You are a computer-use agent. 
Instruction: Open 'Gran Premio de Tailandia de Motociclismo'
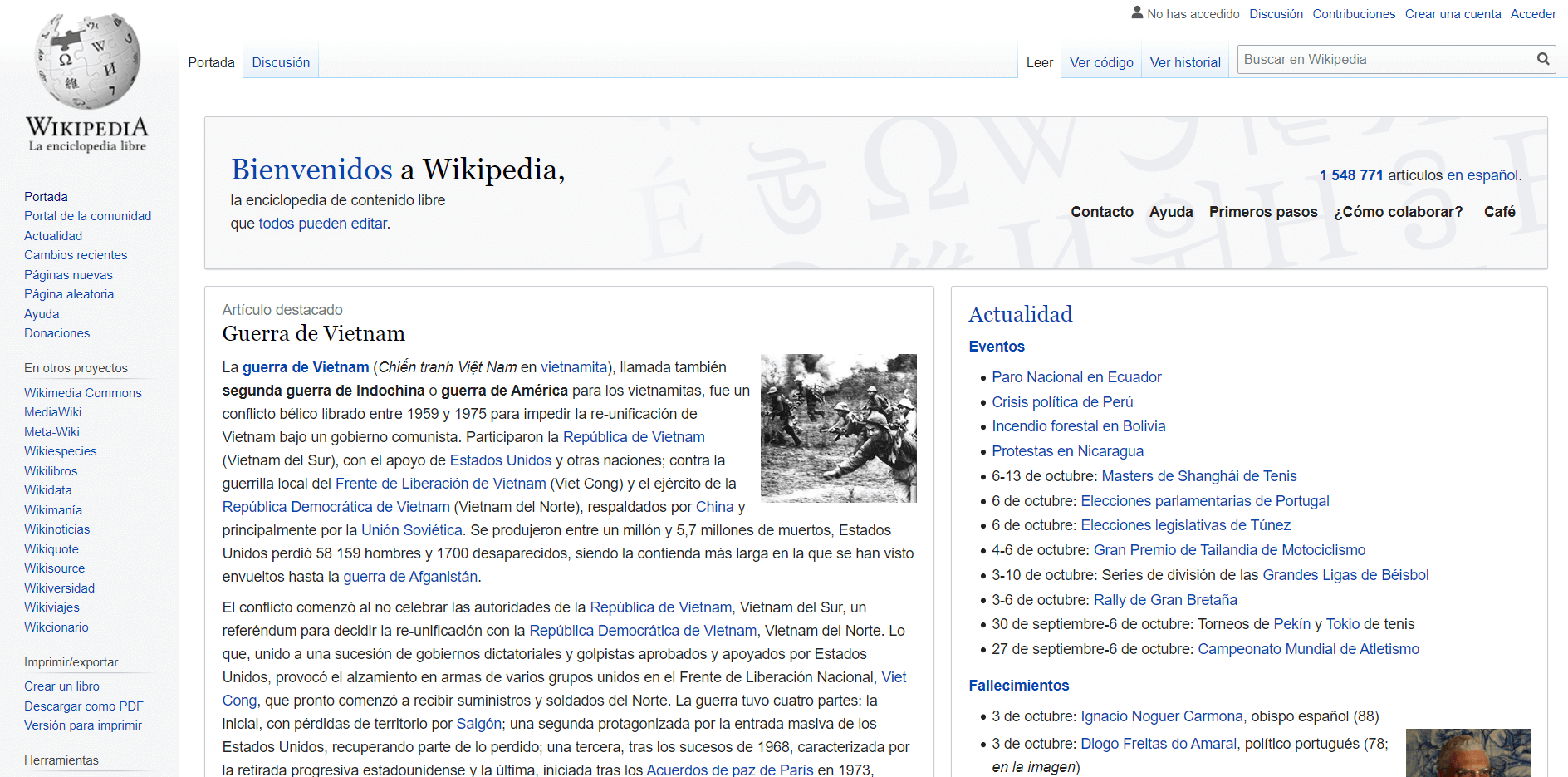click(1229, 550)
